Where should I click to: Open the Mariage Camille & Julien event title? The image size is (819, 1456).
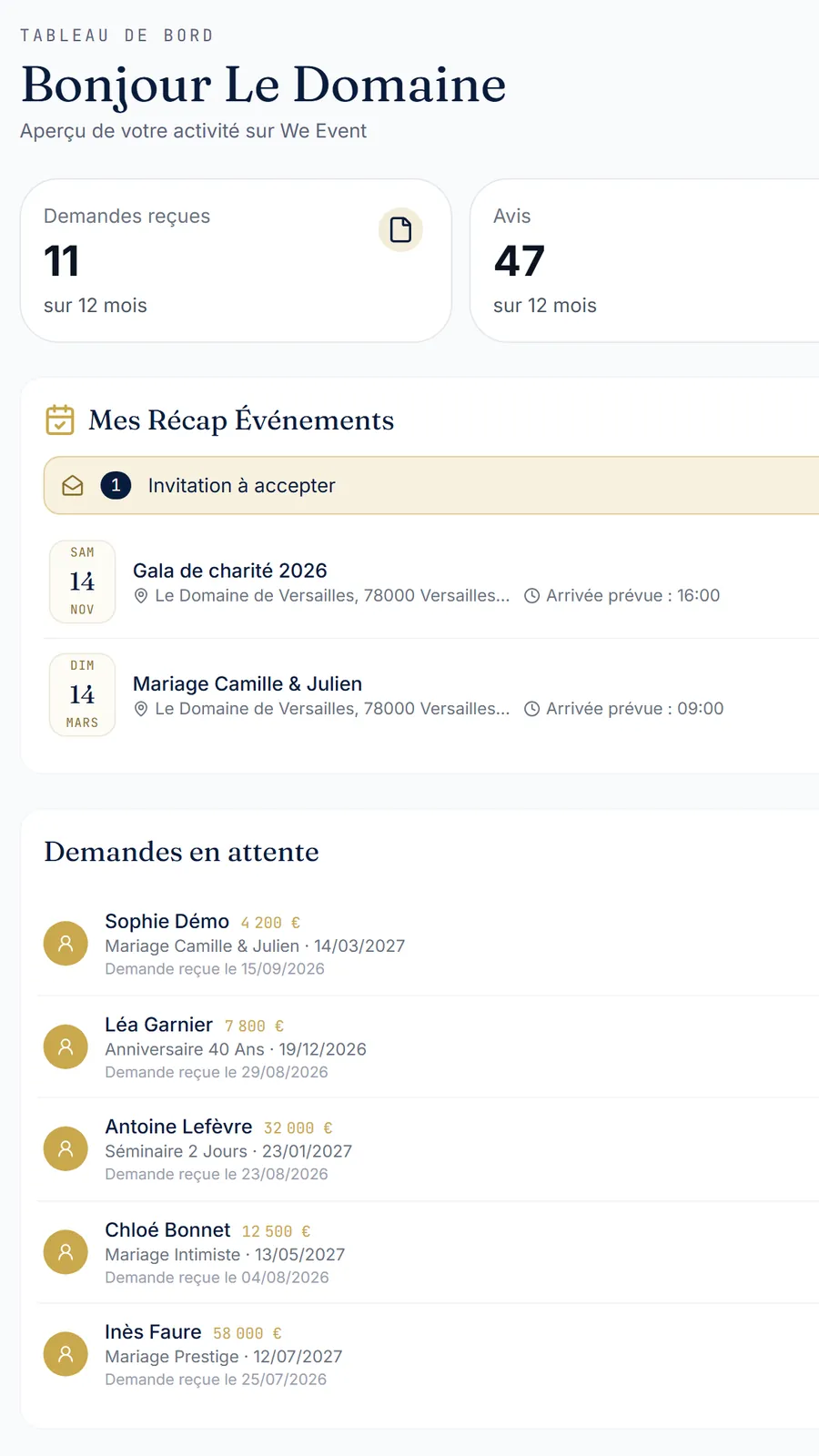click(248, 683)
